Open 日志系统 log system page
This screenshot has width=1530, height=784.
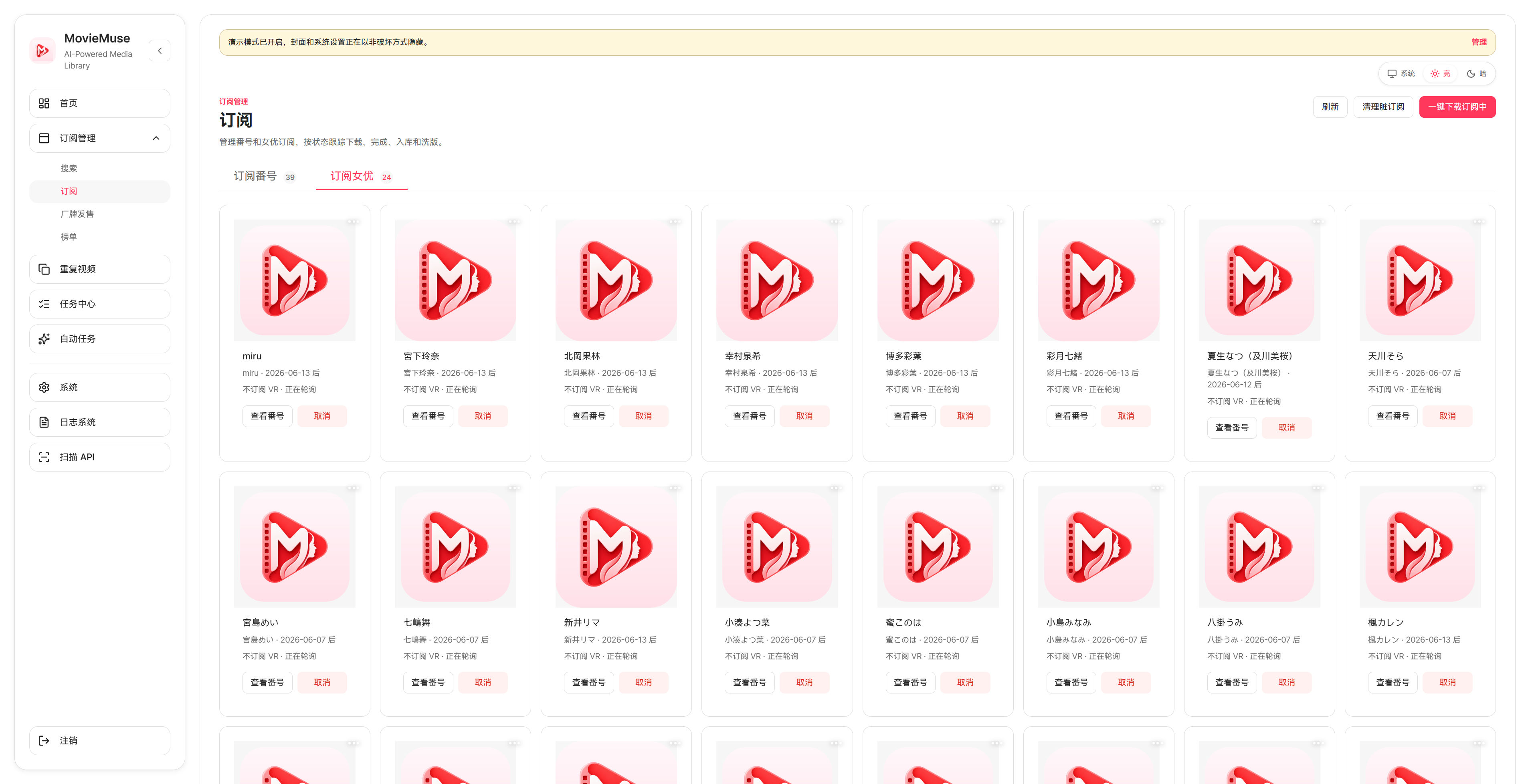100,422
